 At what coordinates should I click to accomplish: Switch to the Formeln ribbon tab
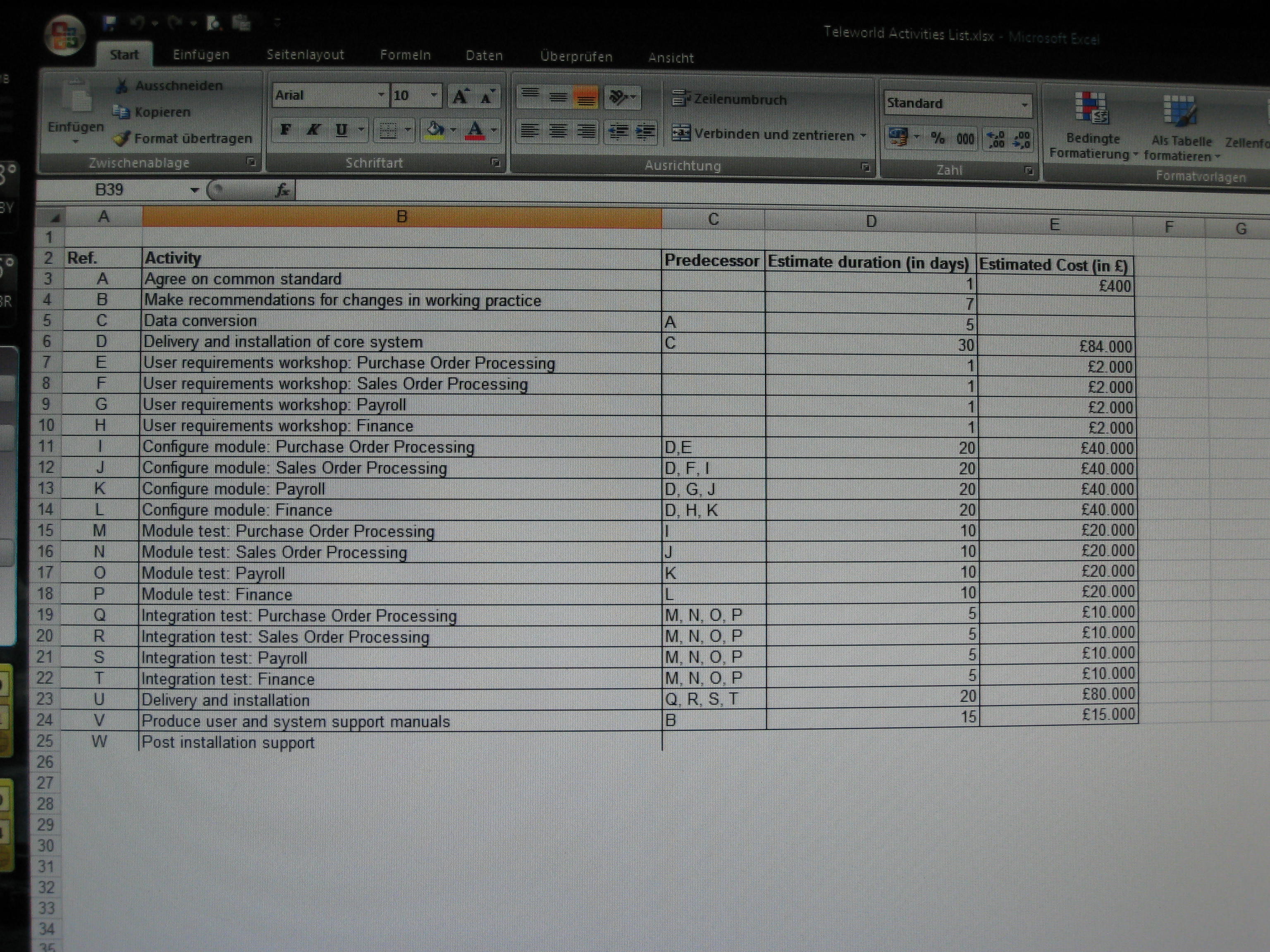tap(405, 55)
